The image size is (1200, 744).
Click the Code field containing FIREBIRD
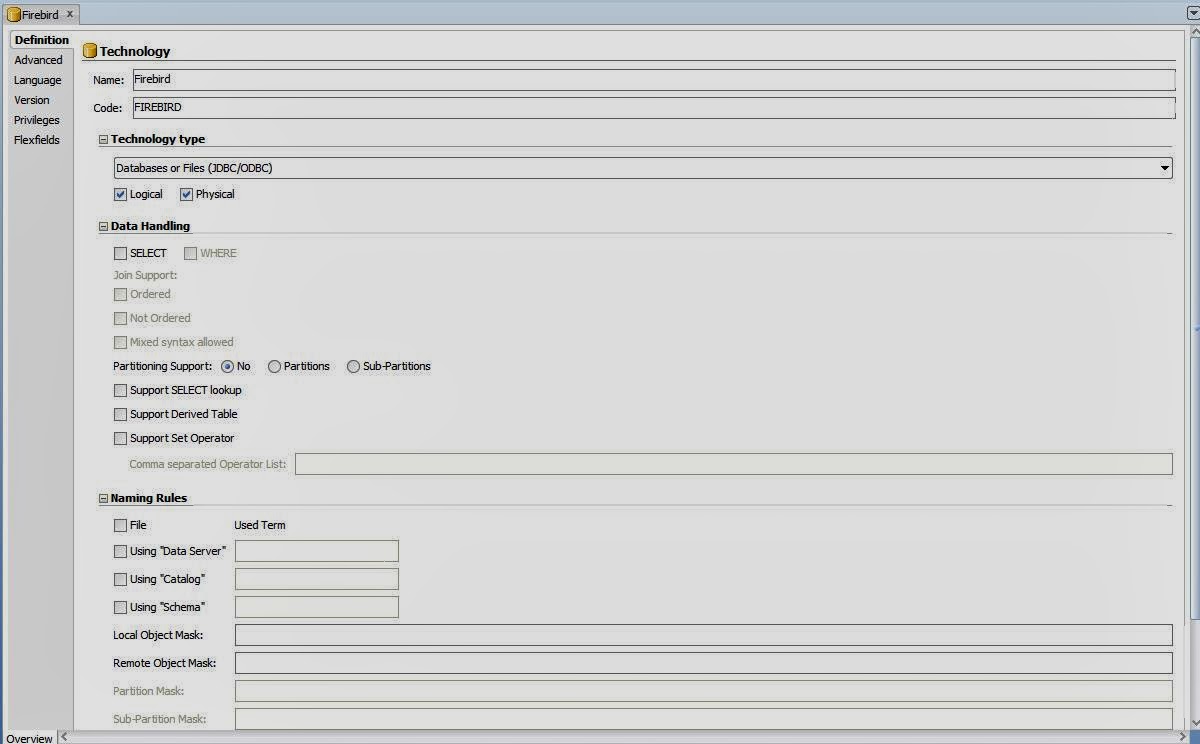(x=652, y=108)
